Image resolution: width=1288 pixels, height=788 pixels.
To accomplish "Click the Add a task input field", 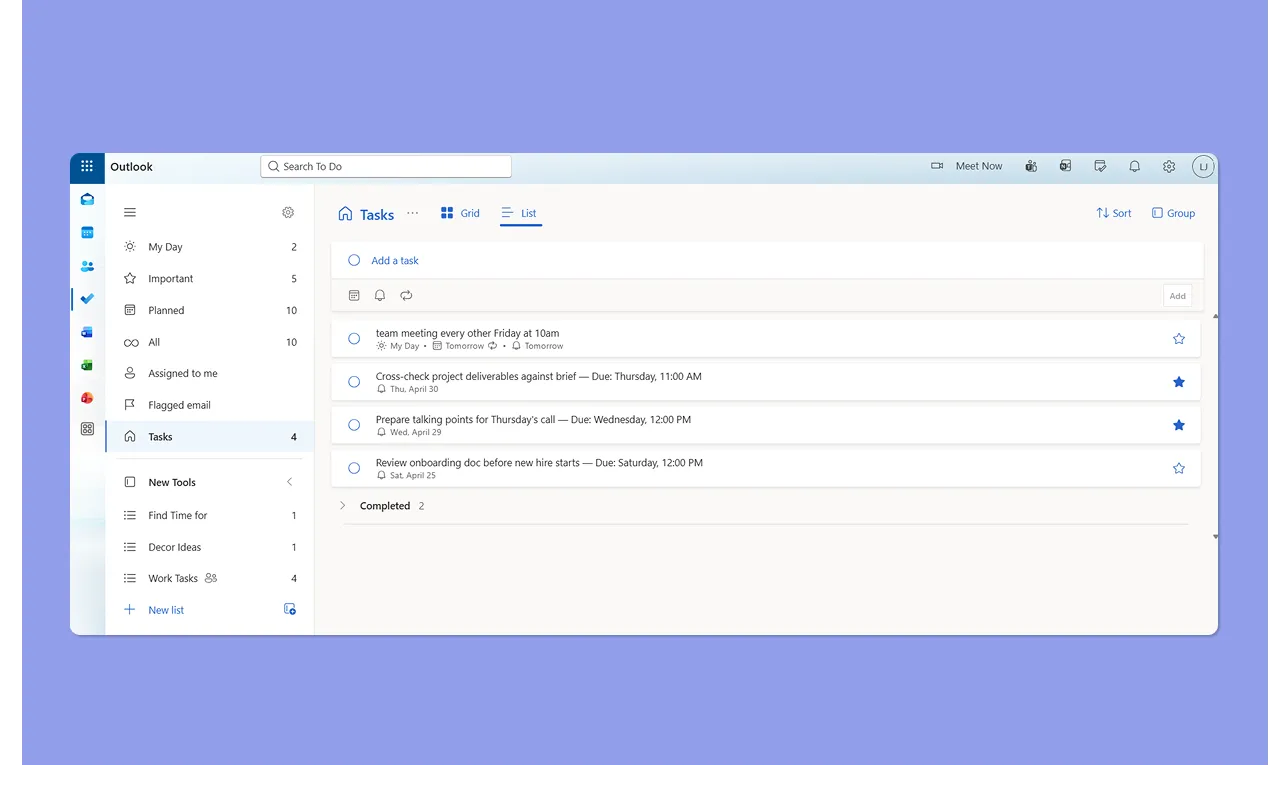I will click(767, 260).
